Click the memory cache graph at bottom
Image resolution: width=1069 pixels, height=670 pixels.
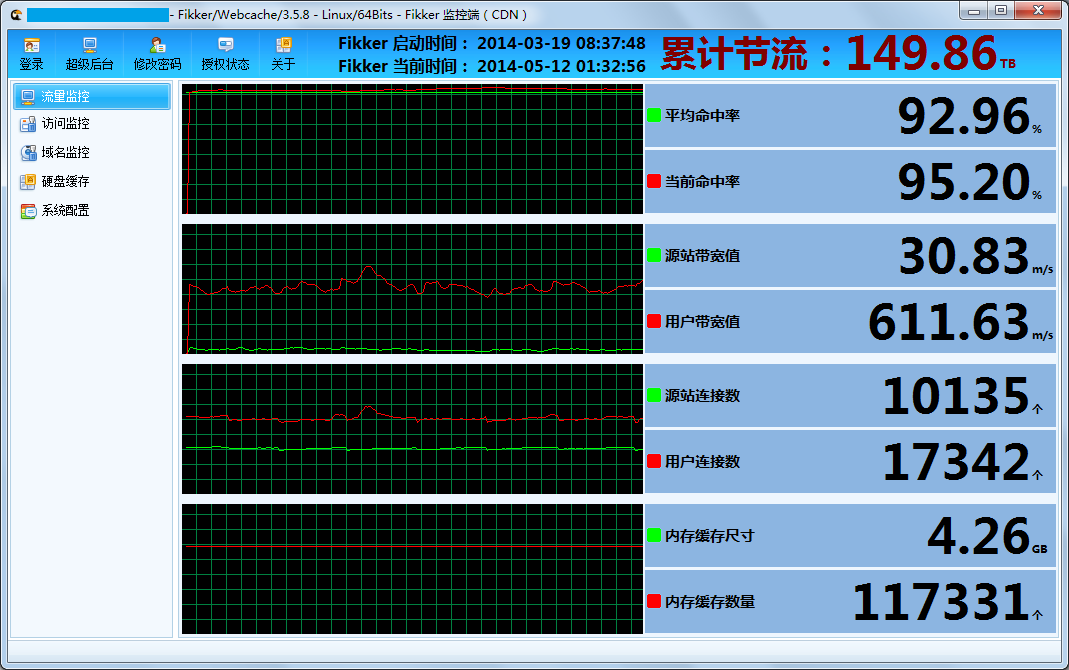pyautogui.click(x=412, y=569)
